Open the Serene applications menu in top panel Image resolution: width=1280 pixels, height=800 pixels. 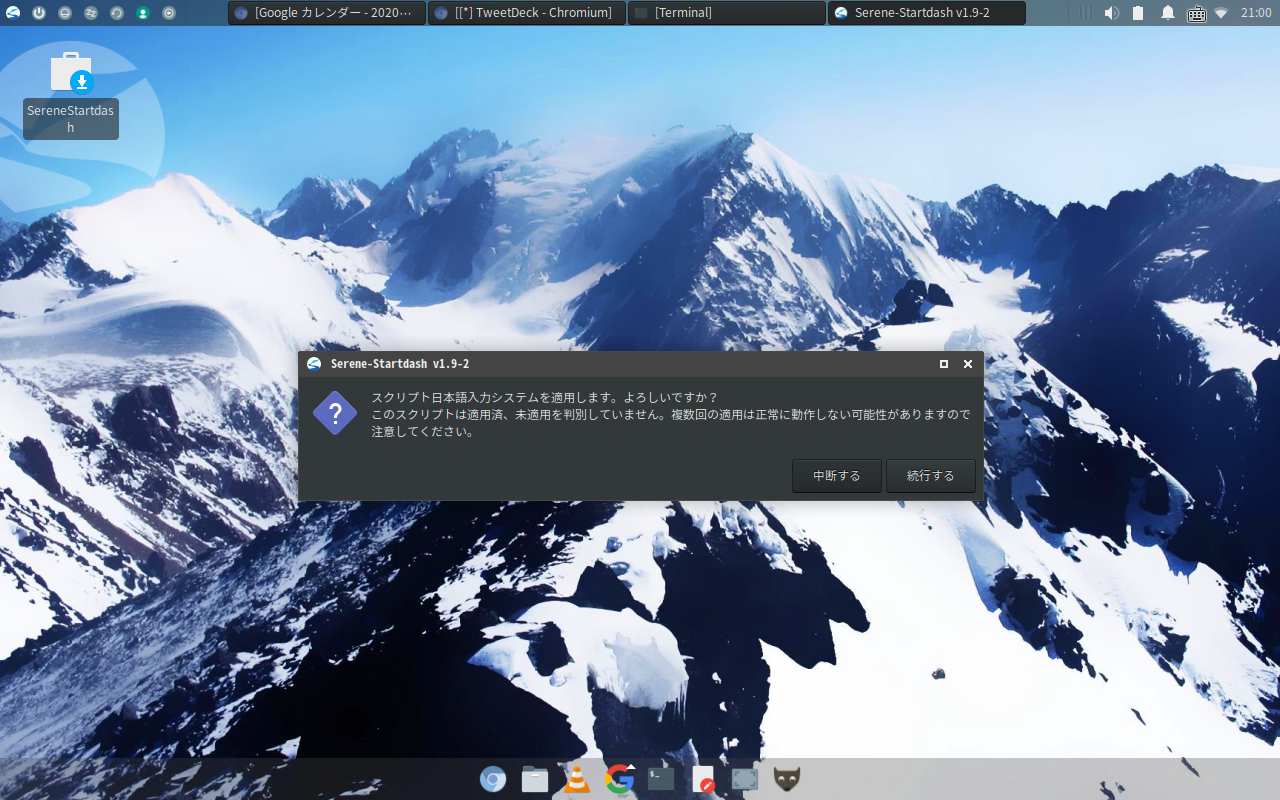tap(13, 13)
